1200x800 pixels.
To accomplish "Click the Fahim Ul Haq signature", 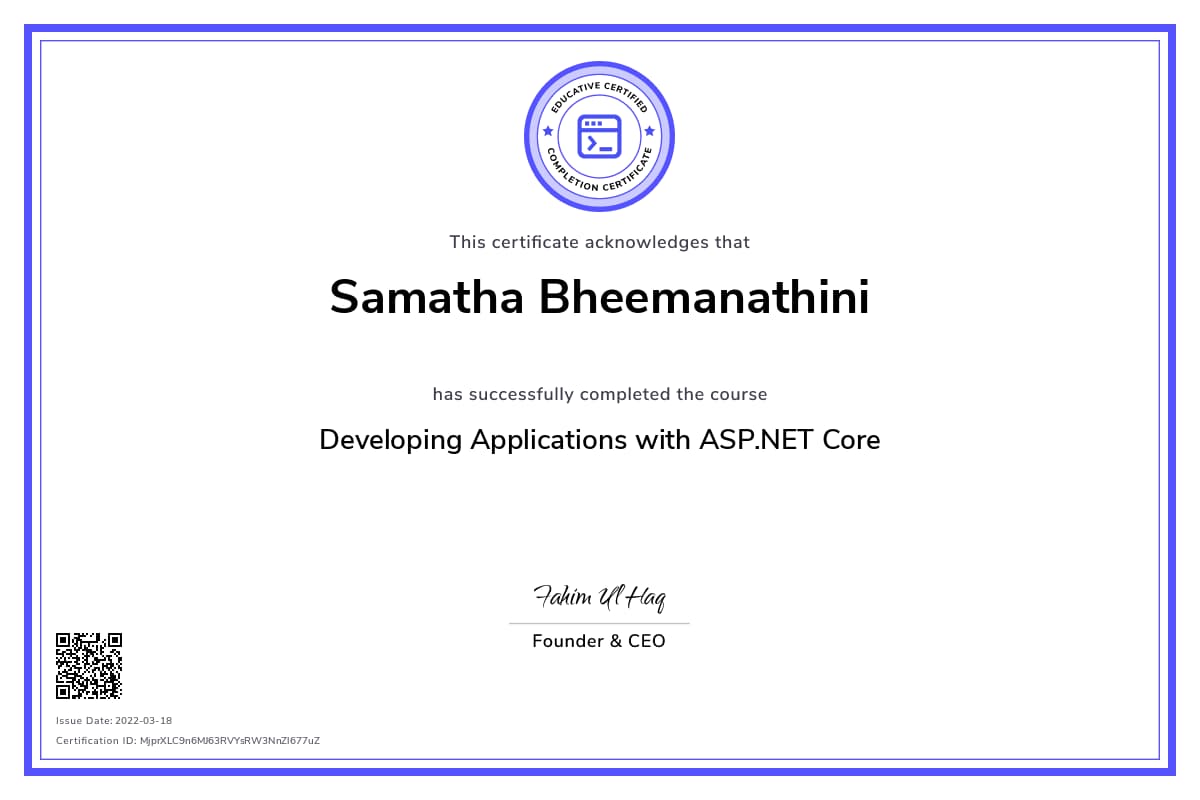I will click(599, 598).
